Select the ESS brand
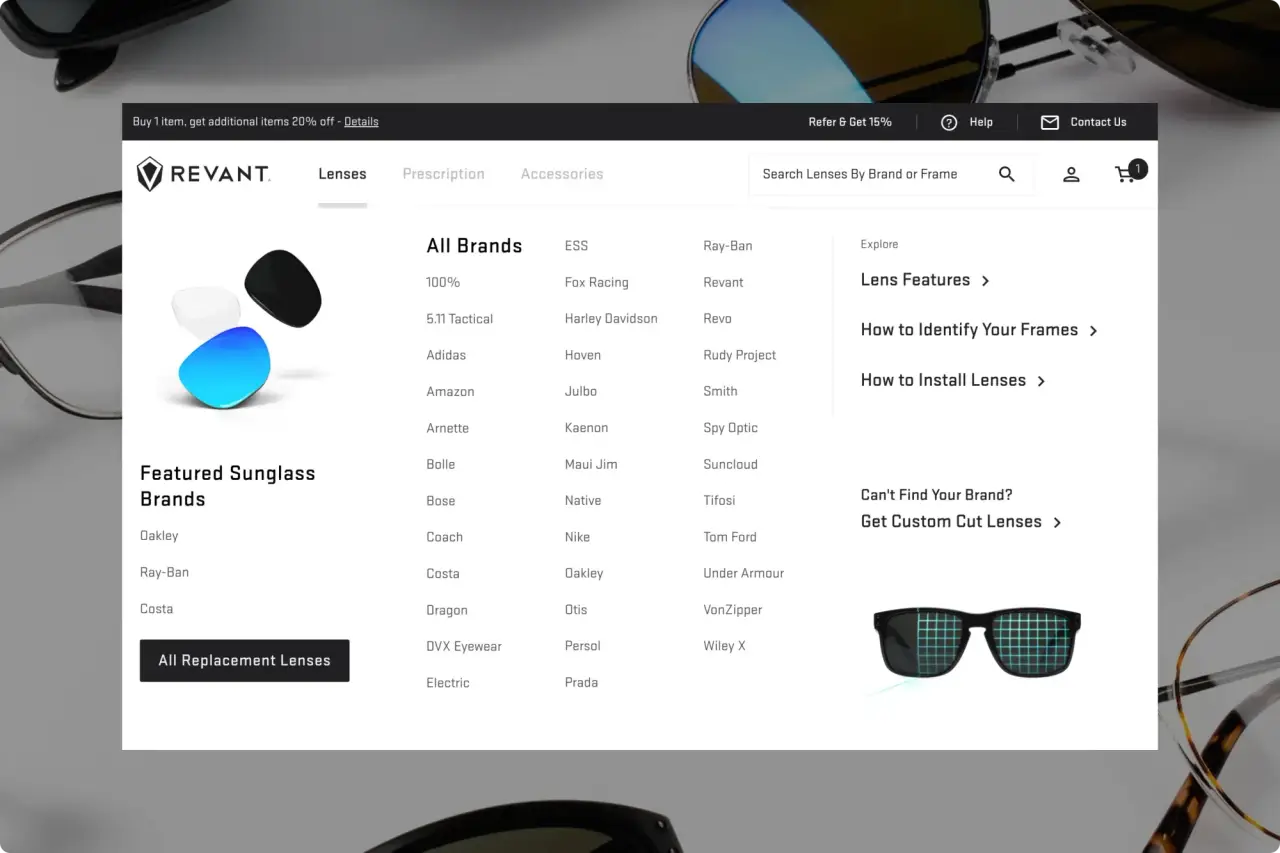The image size is (1280, 853). (x=576, y=246)
